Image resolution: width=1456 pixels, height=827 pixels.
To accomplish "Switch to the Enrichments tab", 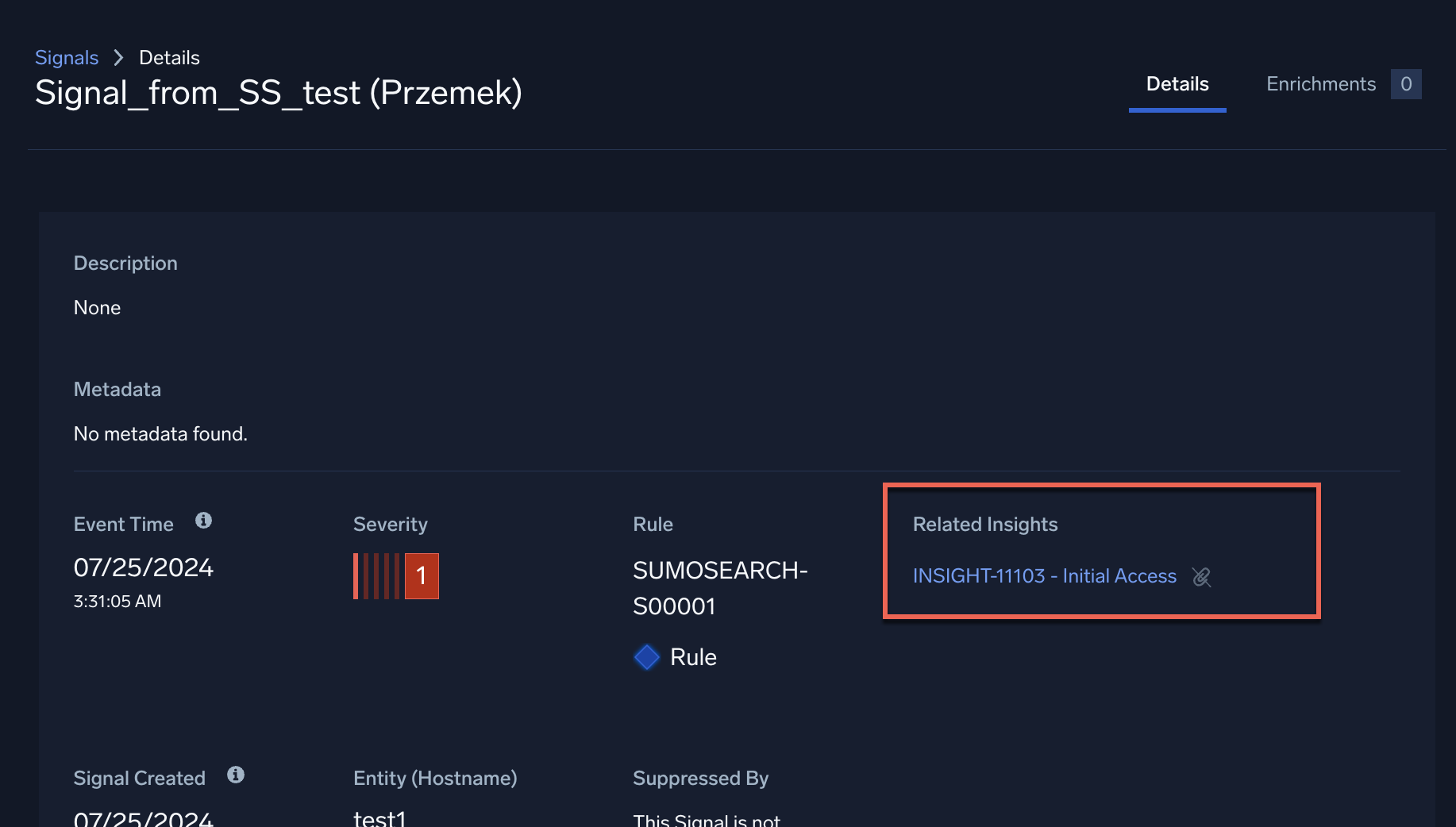I will tap(1320, 84).
